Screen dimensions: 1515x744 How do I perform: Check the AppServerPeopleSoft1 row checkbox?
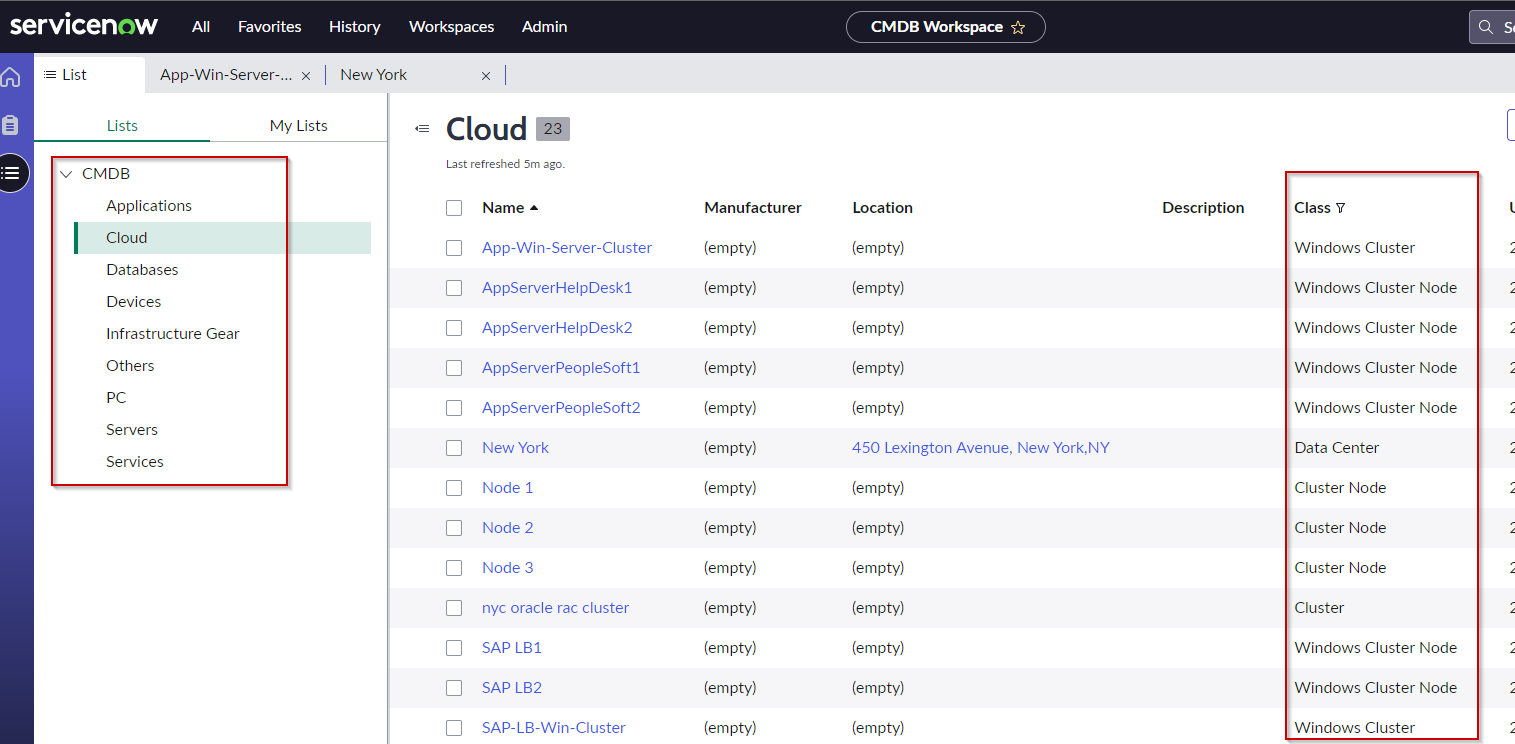[x=454, y=368]
